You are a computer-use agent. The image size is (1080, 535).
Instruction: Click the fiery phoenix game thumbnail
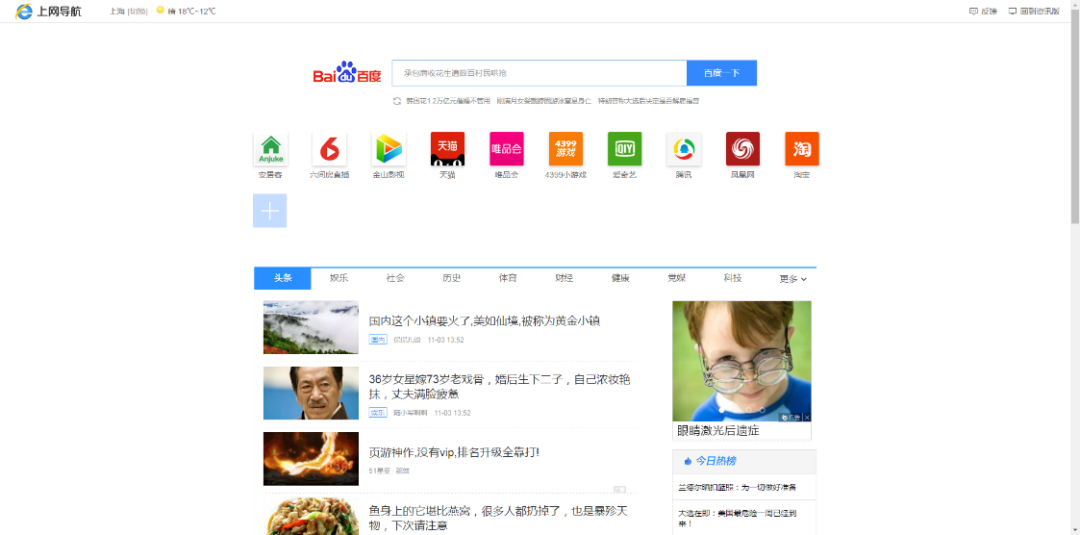click(x=311, y=459)
